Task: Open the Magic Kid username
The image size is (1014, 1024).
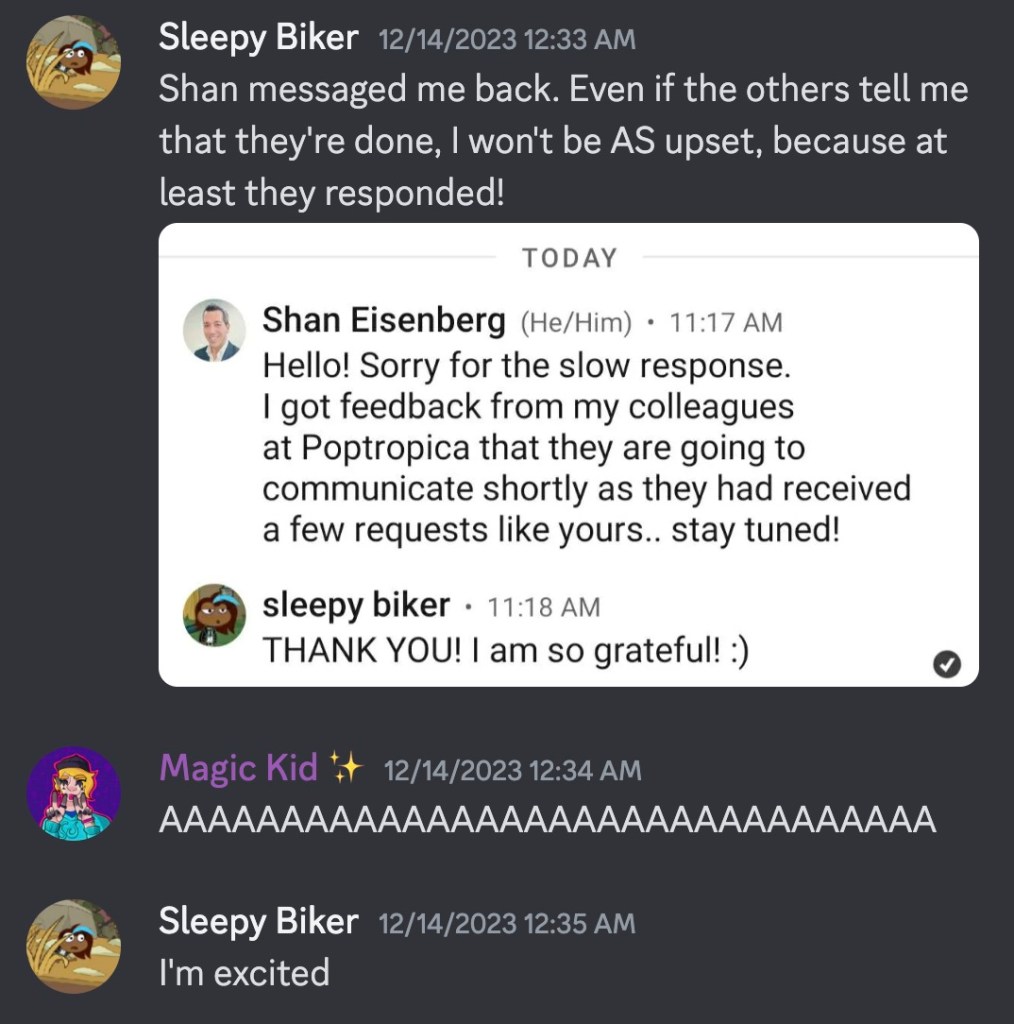Action: click(x=238, y=768)
